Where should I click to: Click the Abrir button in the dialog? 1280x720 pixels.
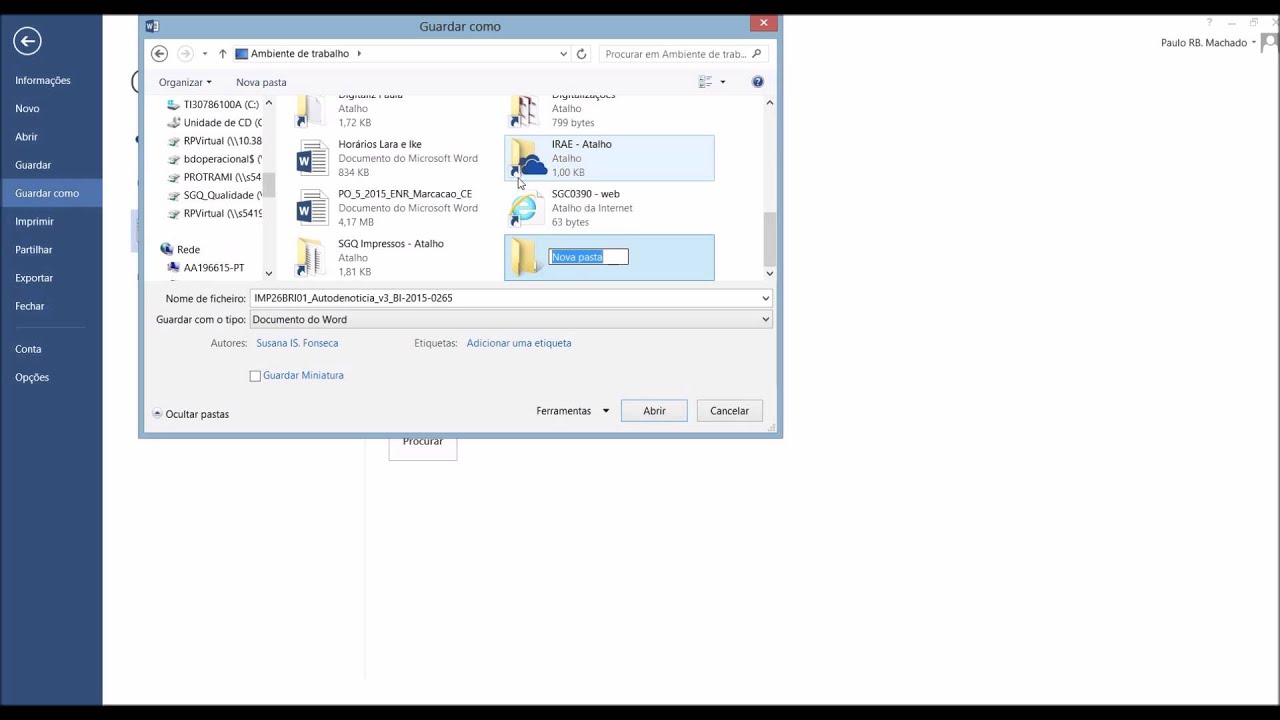[654, 411]
